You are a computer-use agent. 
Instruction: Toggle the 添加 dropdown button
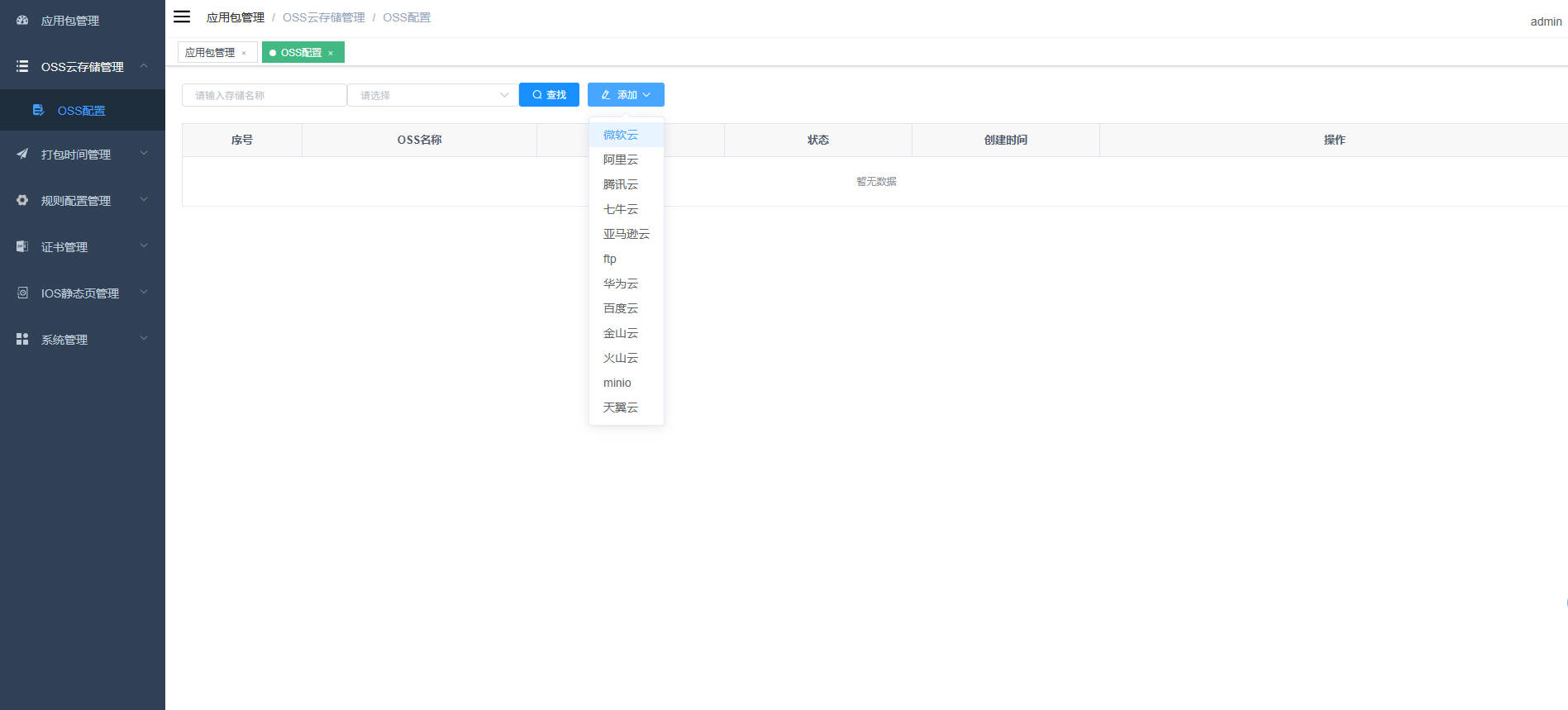(x=626, y=95)
